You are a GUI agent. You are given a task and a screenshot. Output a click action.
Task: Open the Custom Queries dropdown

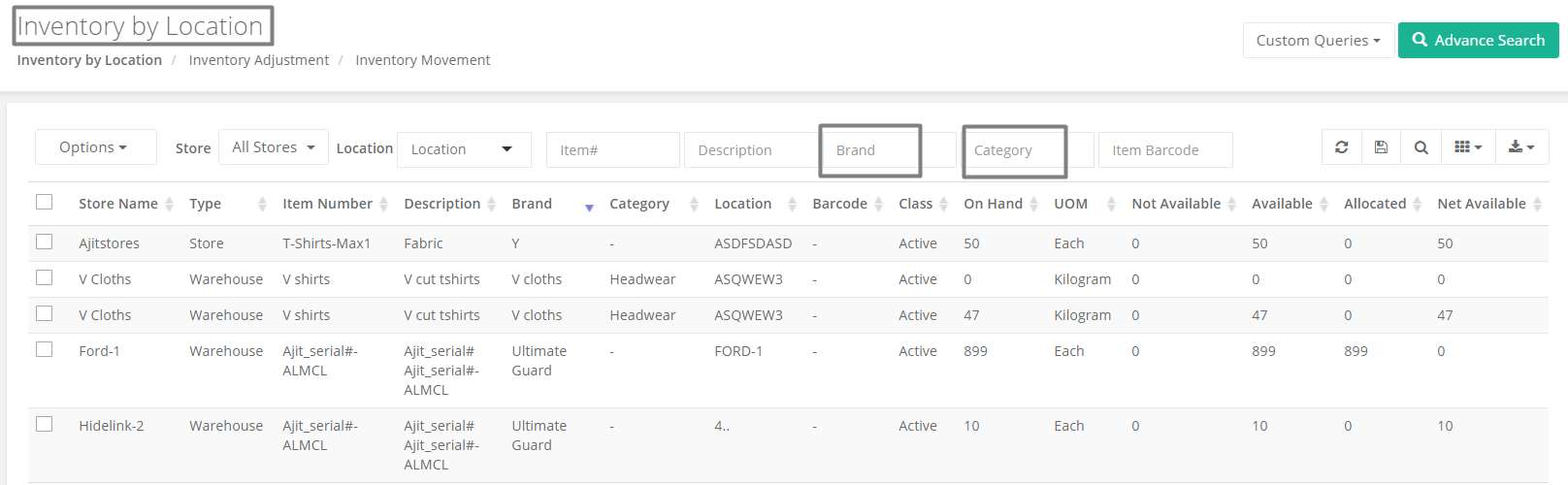point(1318,41)
